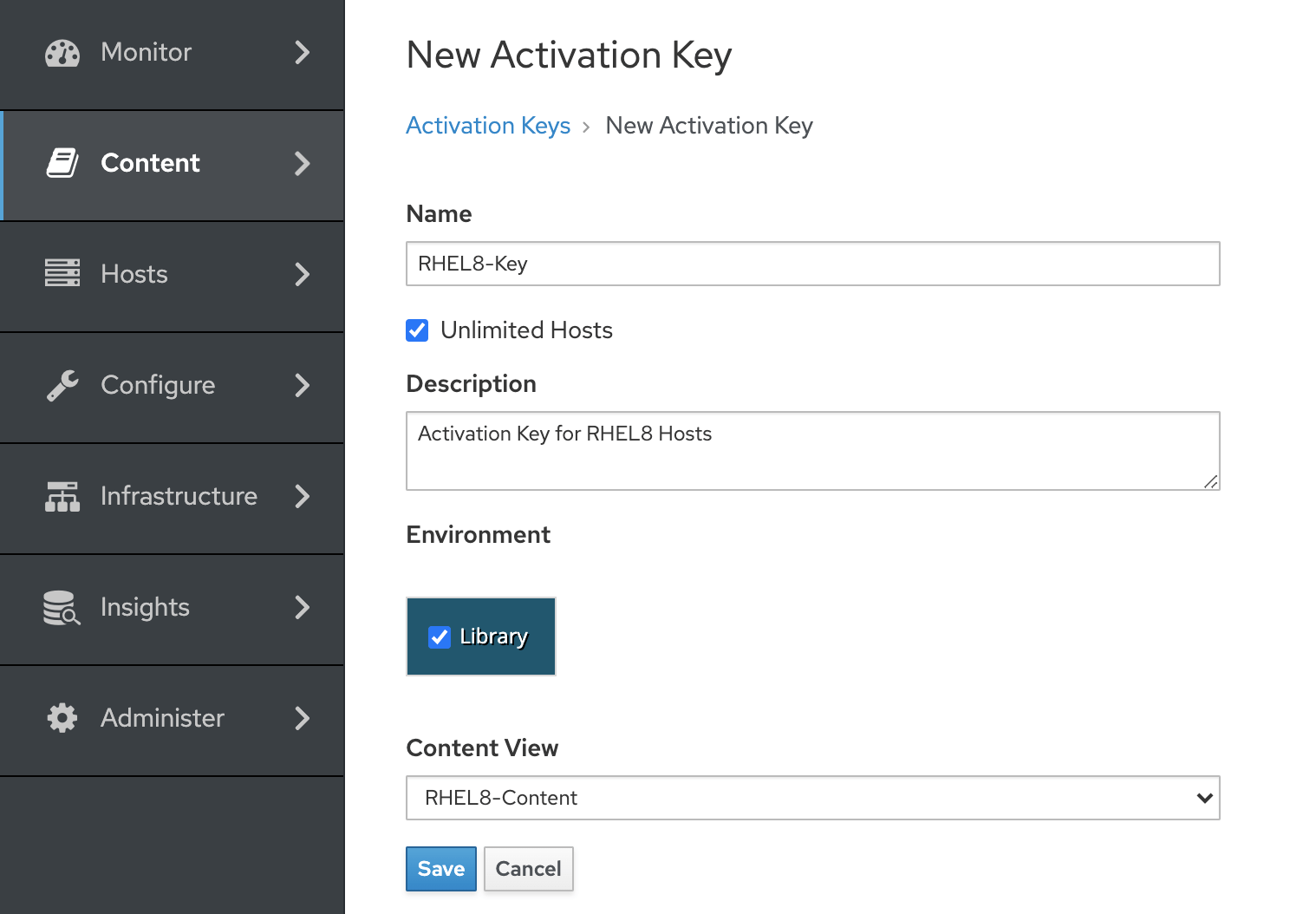This screenshot has height=914, width=1316.
Task: Open the Hosts menu item
Action: pos(134,274)
